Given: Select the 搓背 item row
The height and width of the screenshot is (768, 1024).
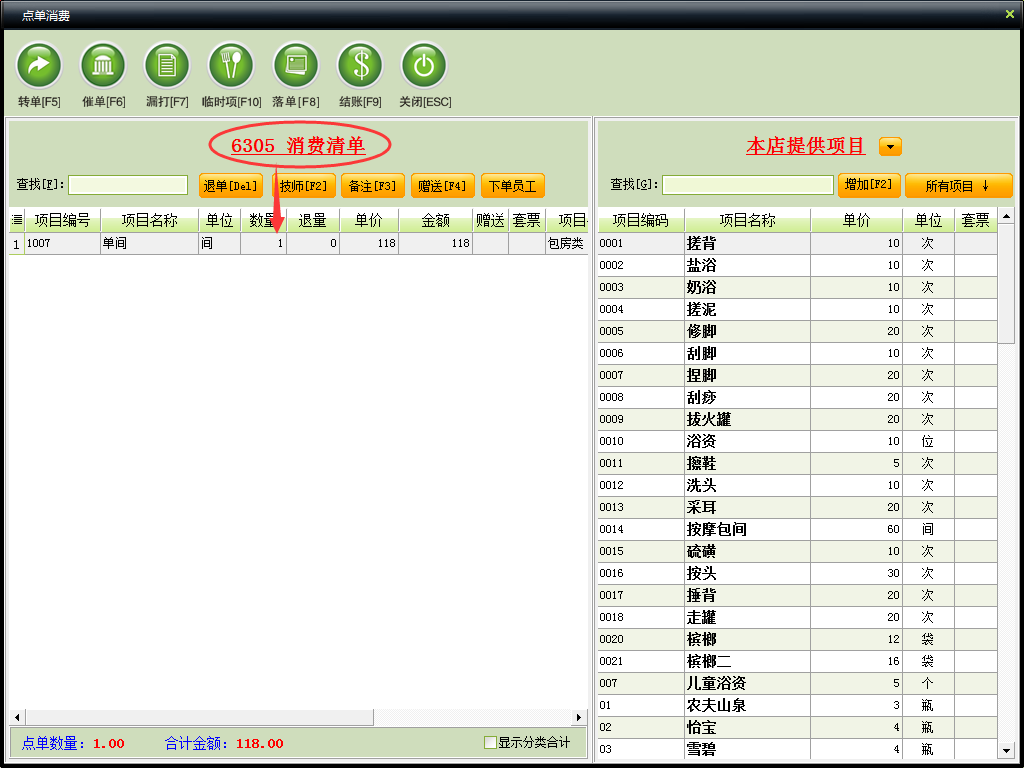Looking at the screenshot, I should pos(797,243).
